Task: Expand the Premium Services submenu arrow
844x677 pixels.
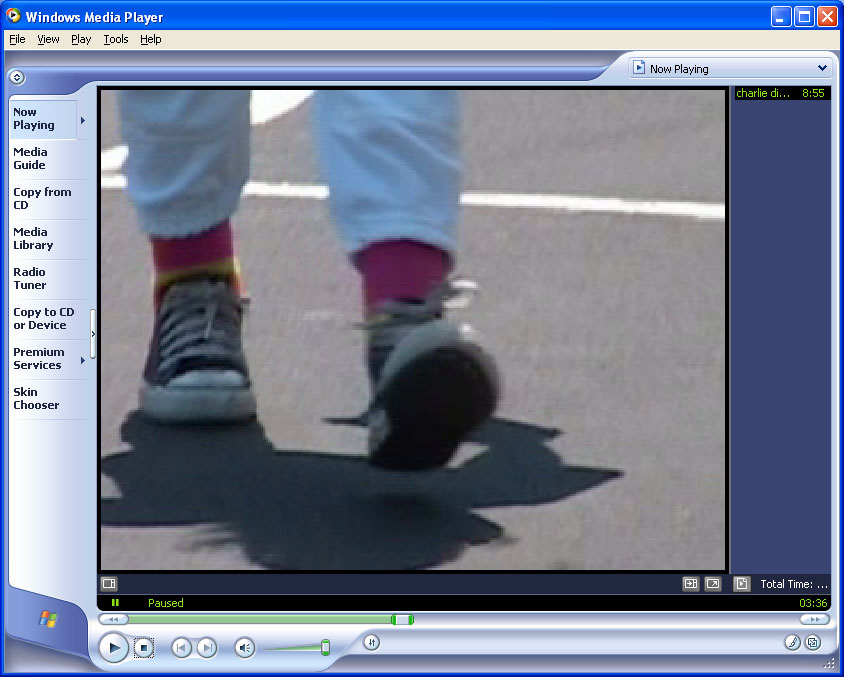Action: [x=83, y=360]
